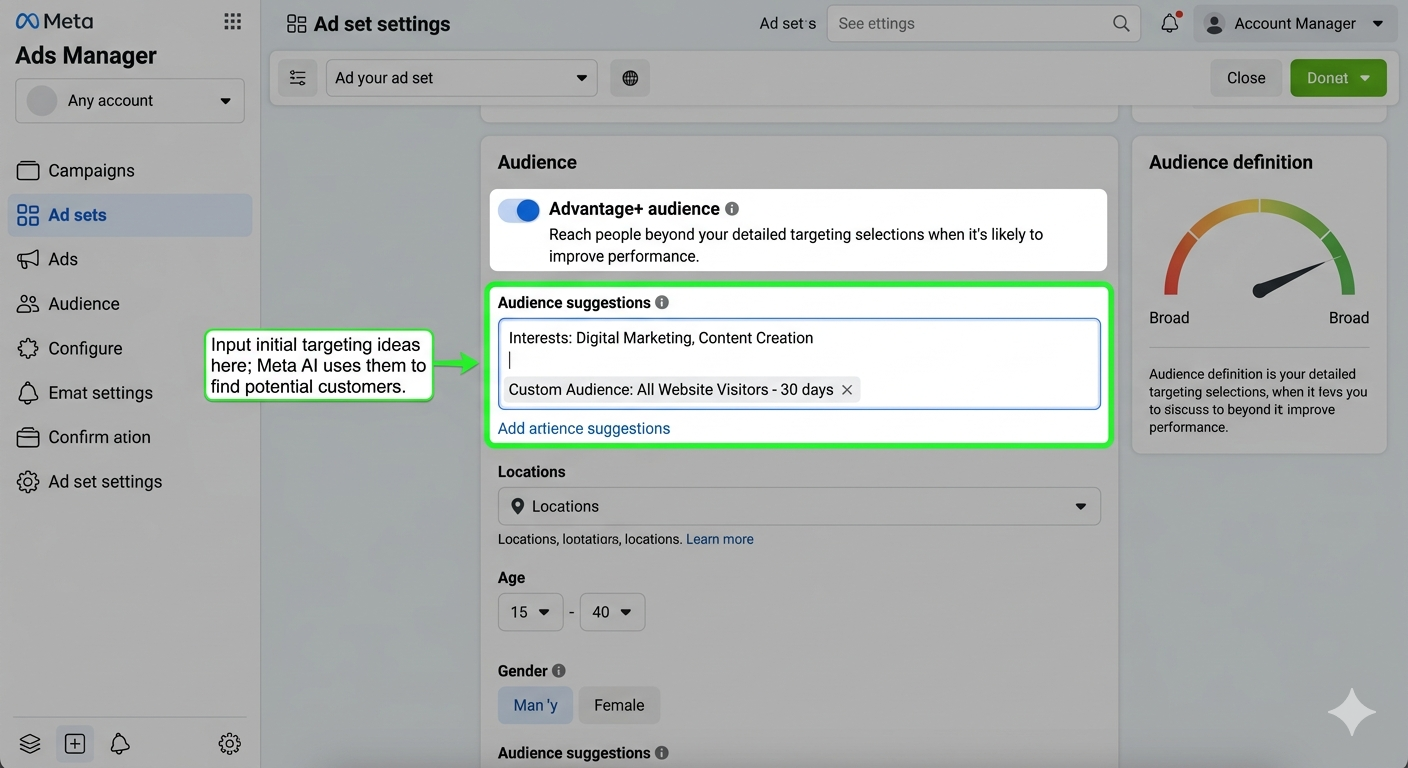1408x768 pixels.
Task: Click the layers icon at sidebar bottom
Action: click(x=30, y=743)
